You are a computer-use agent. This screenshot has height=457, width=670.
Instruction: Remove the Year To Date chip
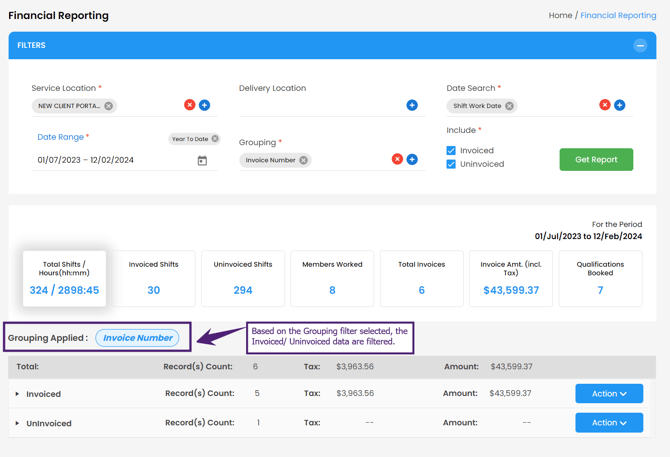pos(215,139)
